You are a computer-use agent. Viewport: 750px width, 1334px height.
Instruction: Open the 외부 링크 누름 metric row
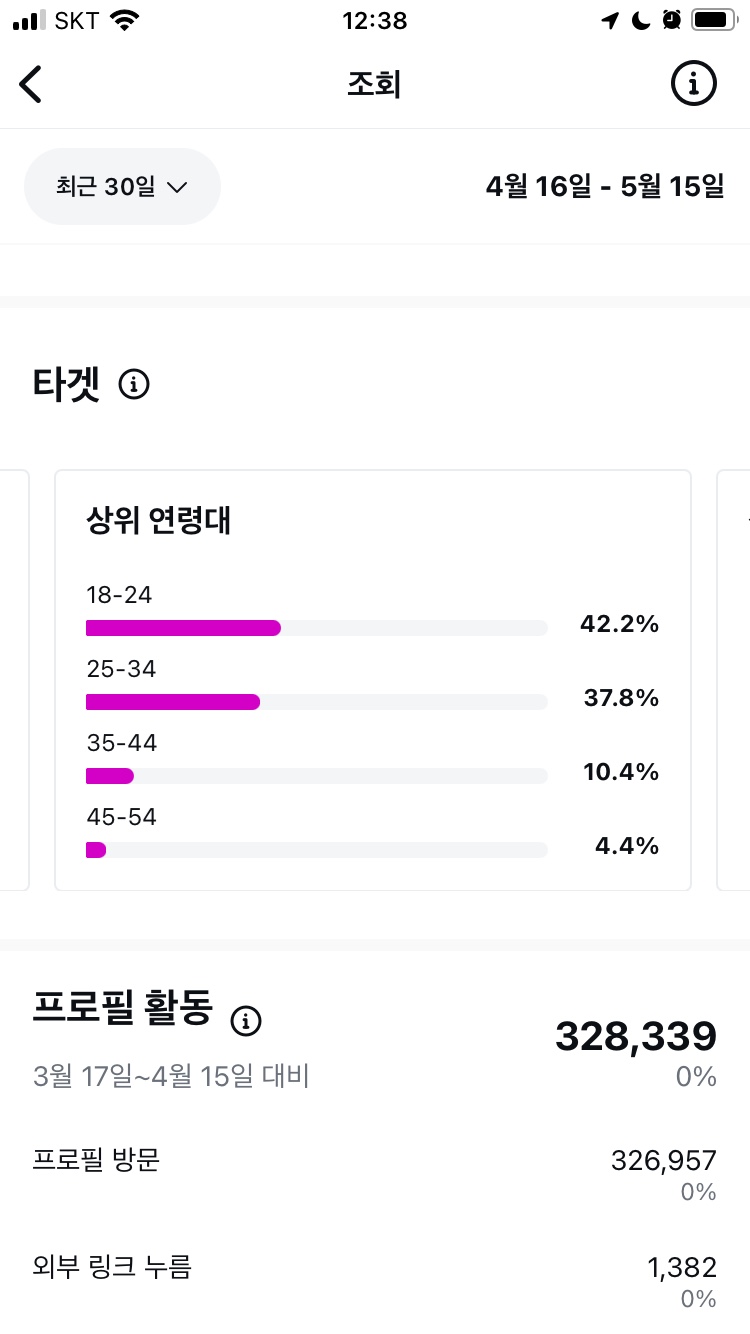point(375,1282)
